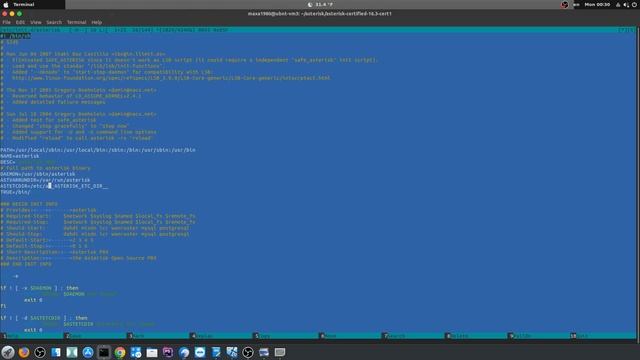The image size is (640, 360).
Task: Click the power icon in the top bar
Action: coord(634,4)
